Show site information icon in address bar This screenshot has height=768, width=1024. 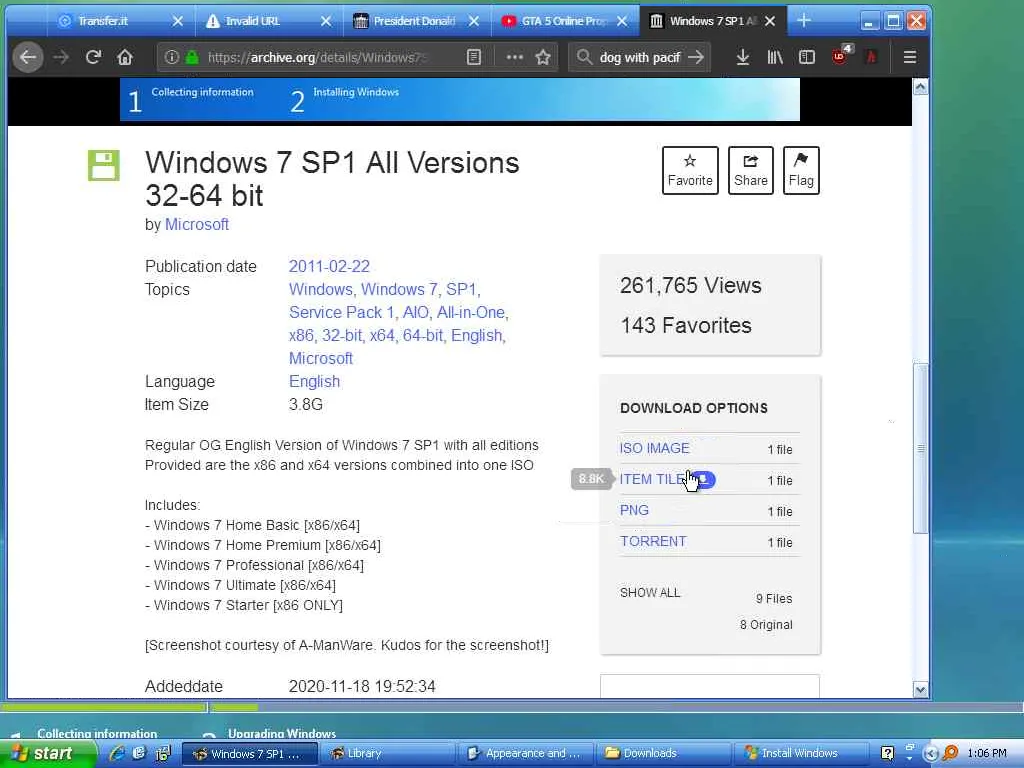171,57
